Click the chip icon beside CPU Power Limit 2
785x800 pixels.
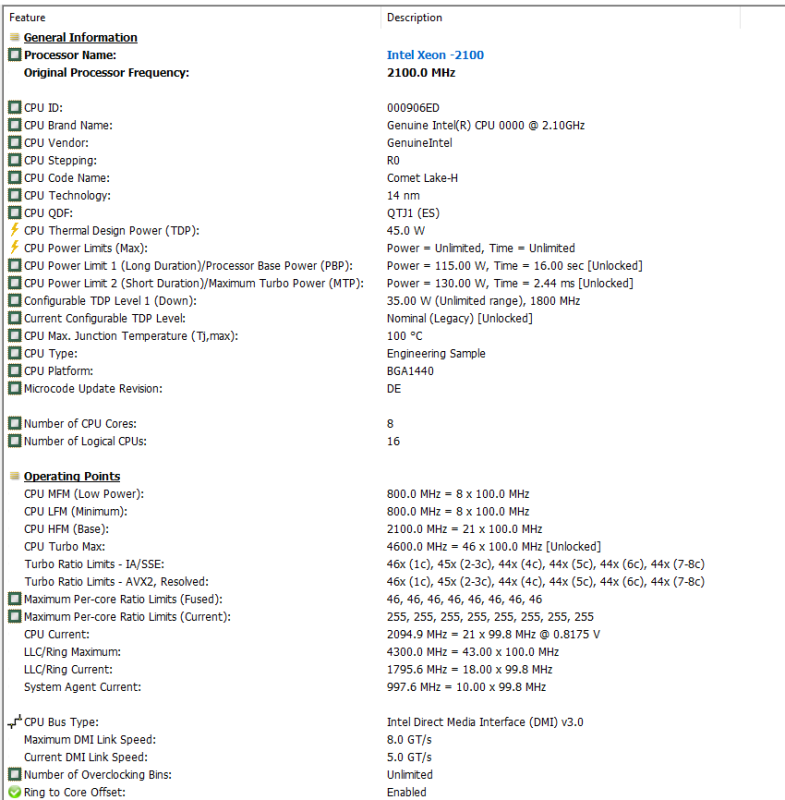[x=15, y=283]
